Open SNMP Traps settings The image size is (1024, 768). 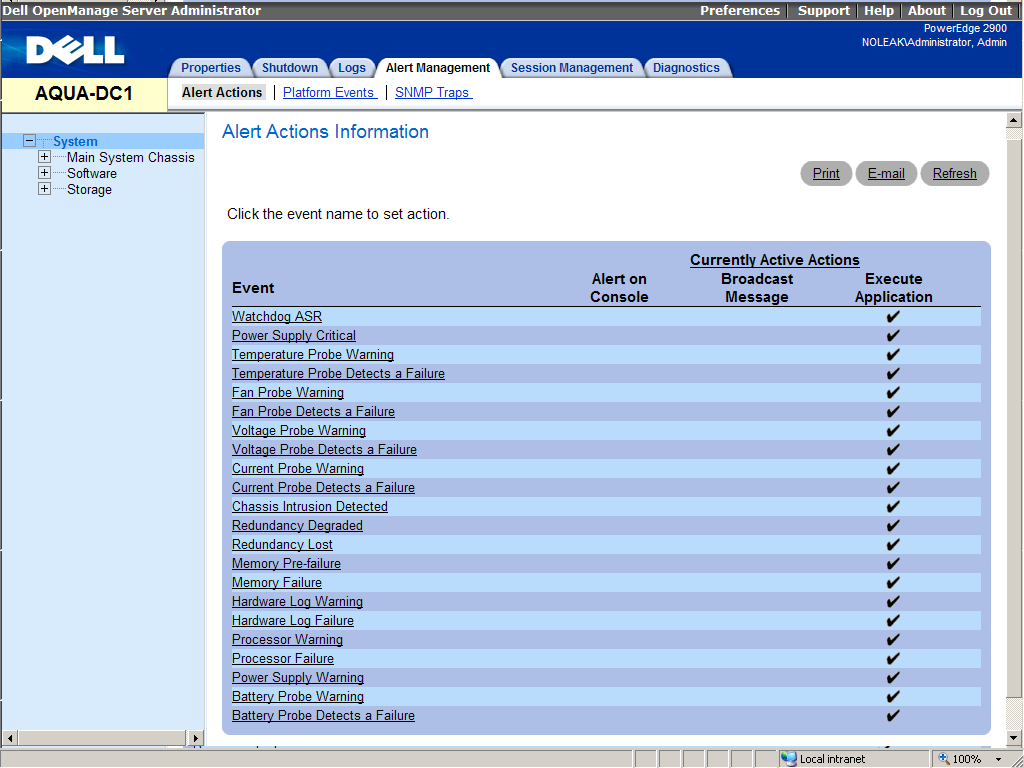click(432, 93)
